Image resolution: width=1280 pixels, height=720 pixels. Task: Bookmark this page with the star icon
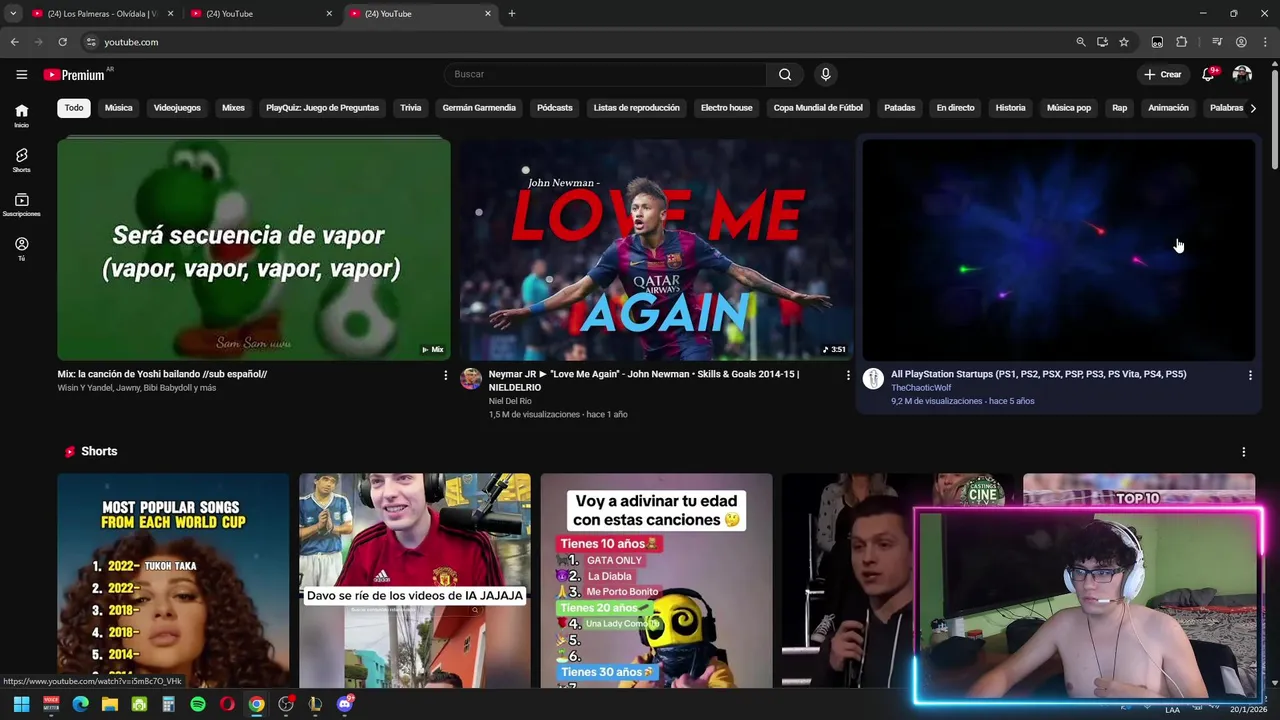[x=1124, y=42]
